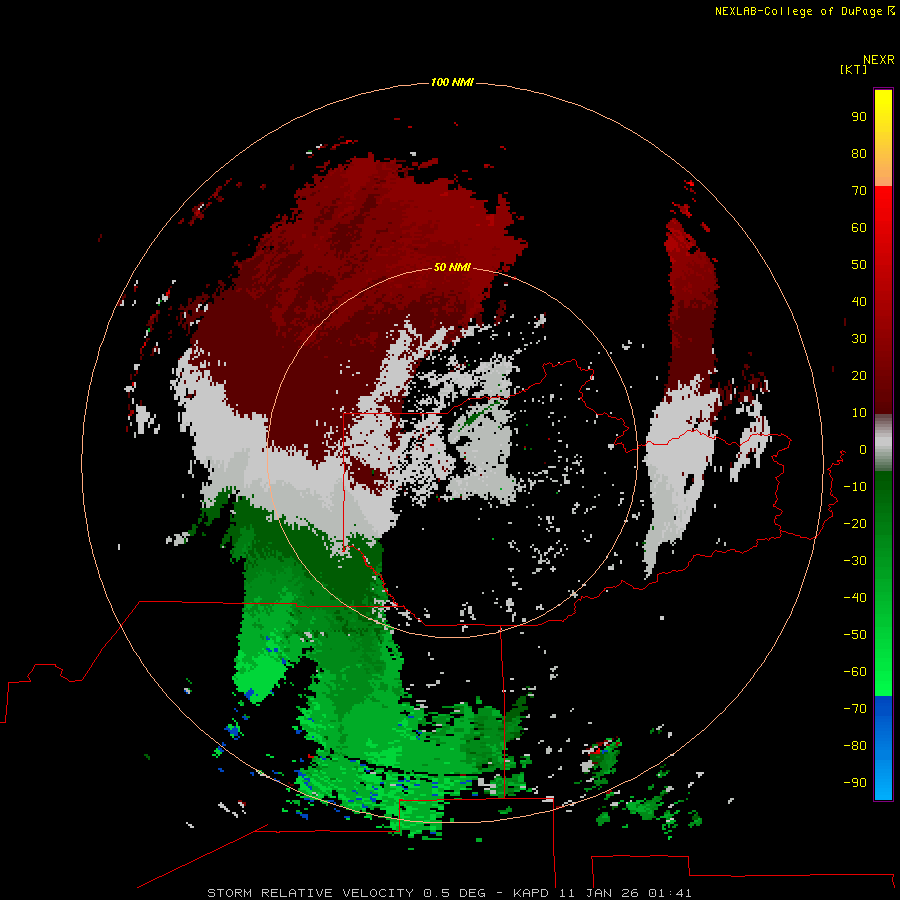Click the 80 value on velocity scale
900x900 pixels.
coord(859,153)
